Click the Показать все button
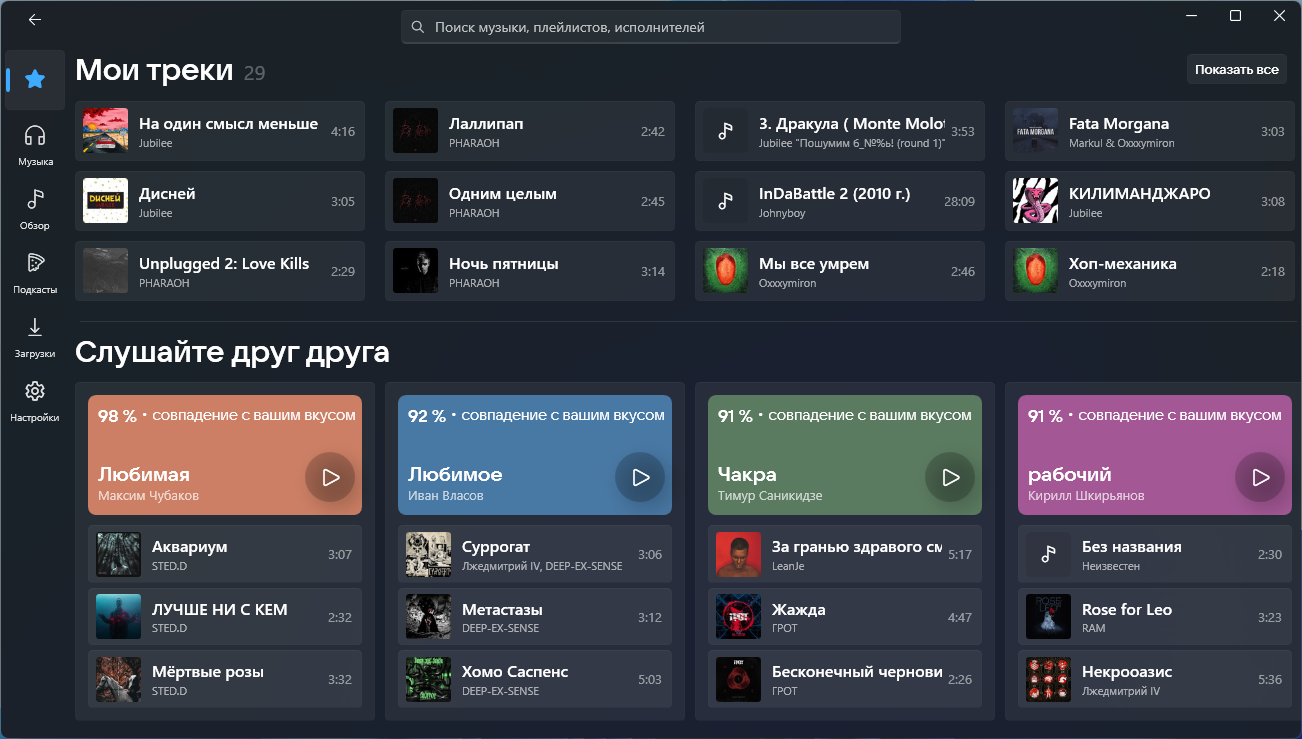The width and height of the screenshot is (1302, 739). [x=1236, y=69]
